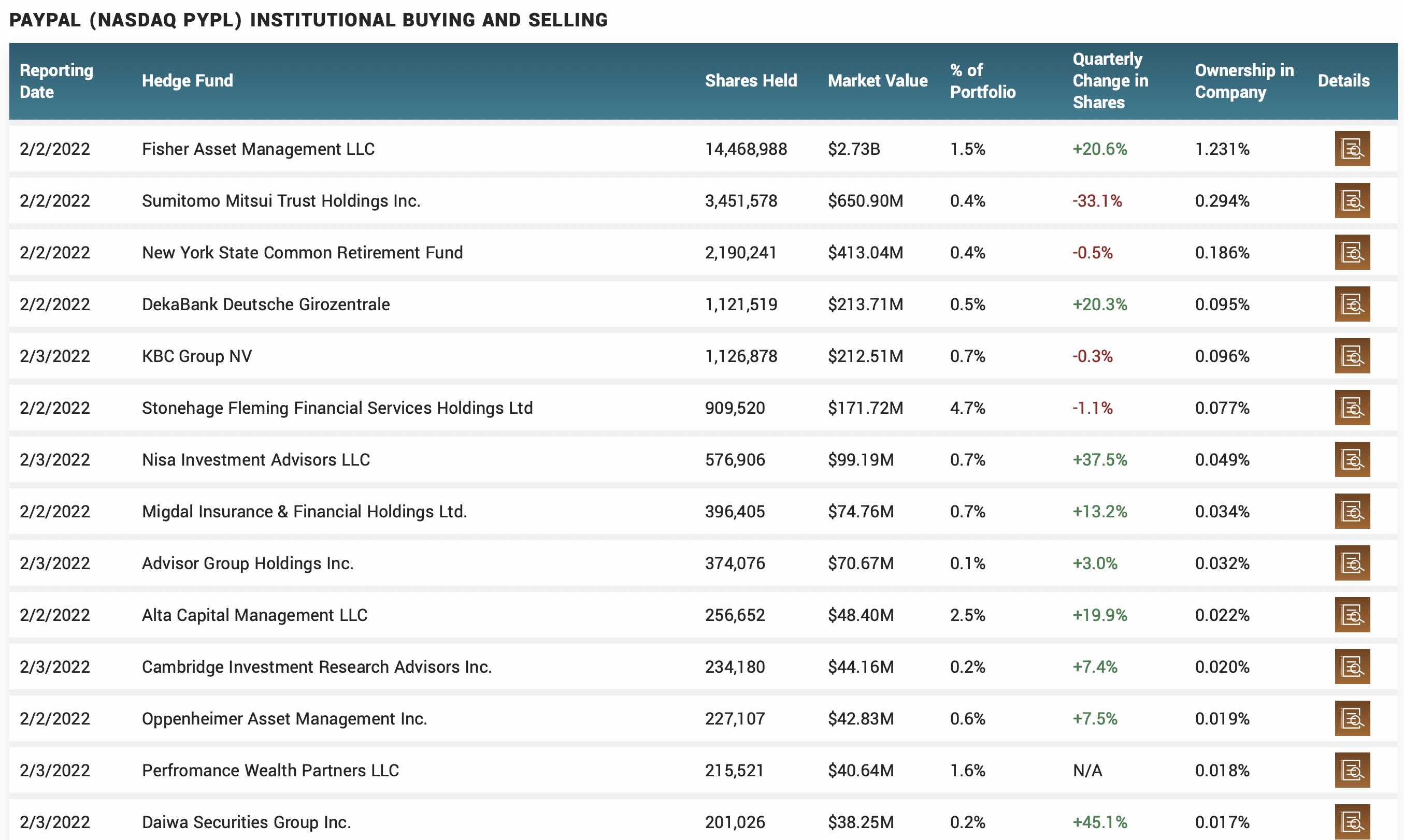This screenshot has width=1404, height=840.
Task: Open details icon for Fisher Asset Management LLC
Action: pyautogui.click(x=1352, y=148)
